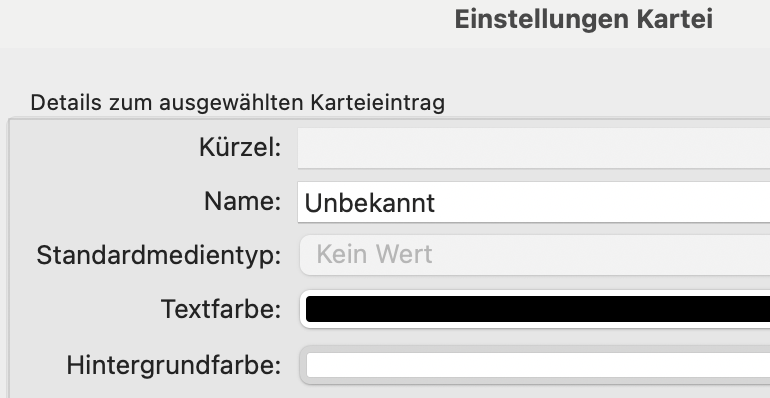Click the Einstellungen Kartei window title
770x398 pixels.
(583, 20)
